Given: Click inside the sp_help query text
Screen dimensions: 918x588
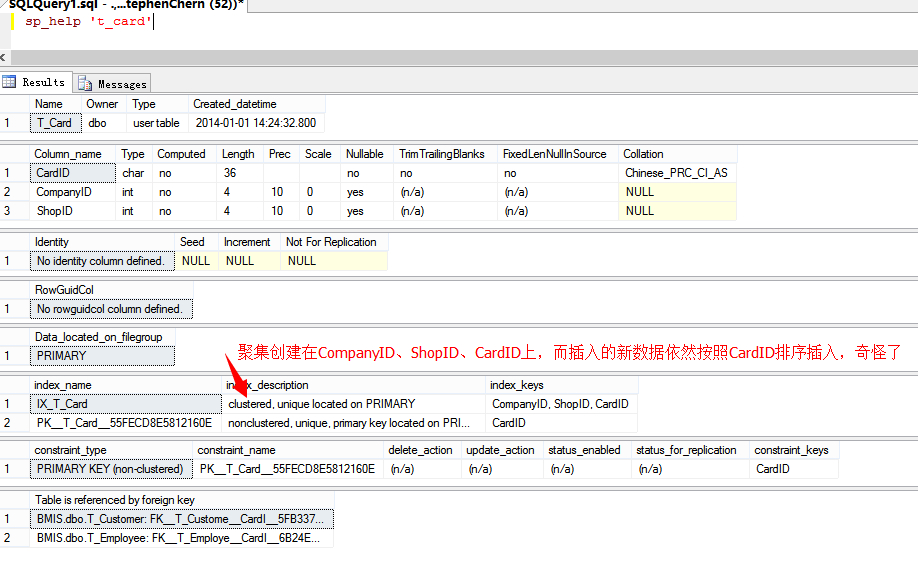Looking at the screenshot, I should 88,21.
